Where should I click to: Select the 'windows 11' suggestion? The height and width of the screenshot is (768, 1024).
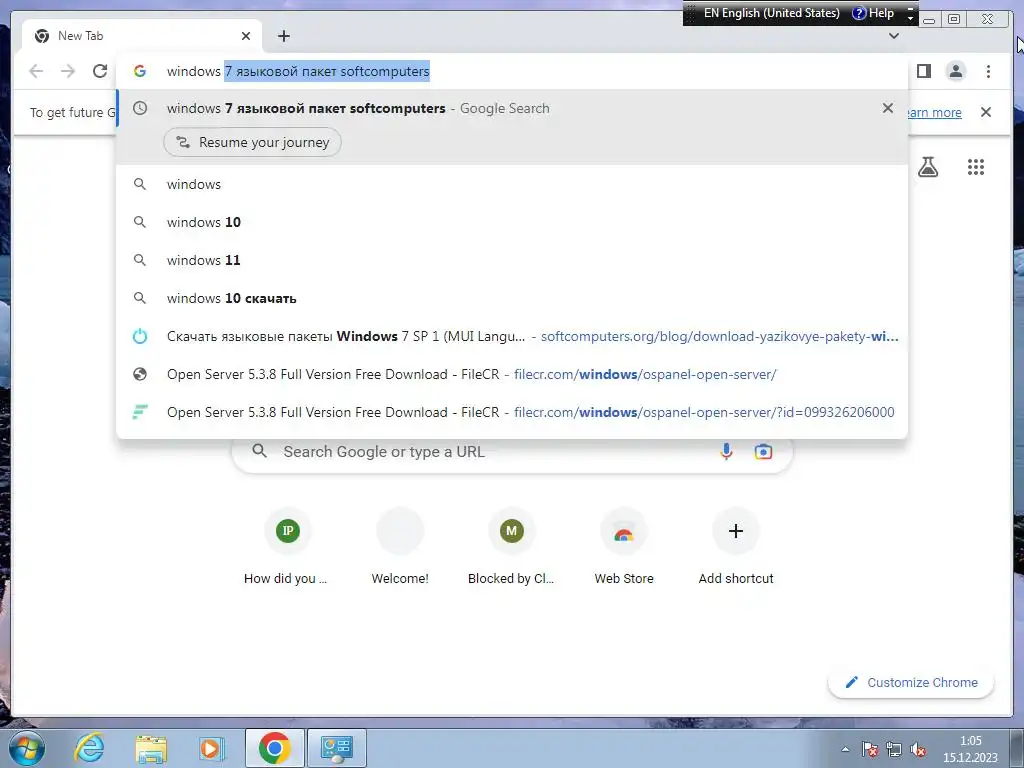pyautogui.click(x=511, y=260)
